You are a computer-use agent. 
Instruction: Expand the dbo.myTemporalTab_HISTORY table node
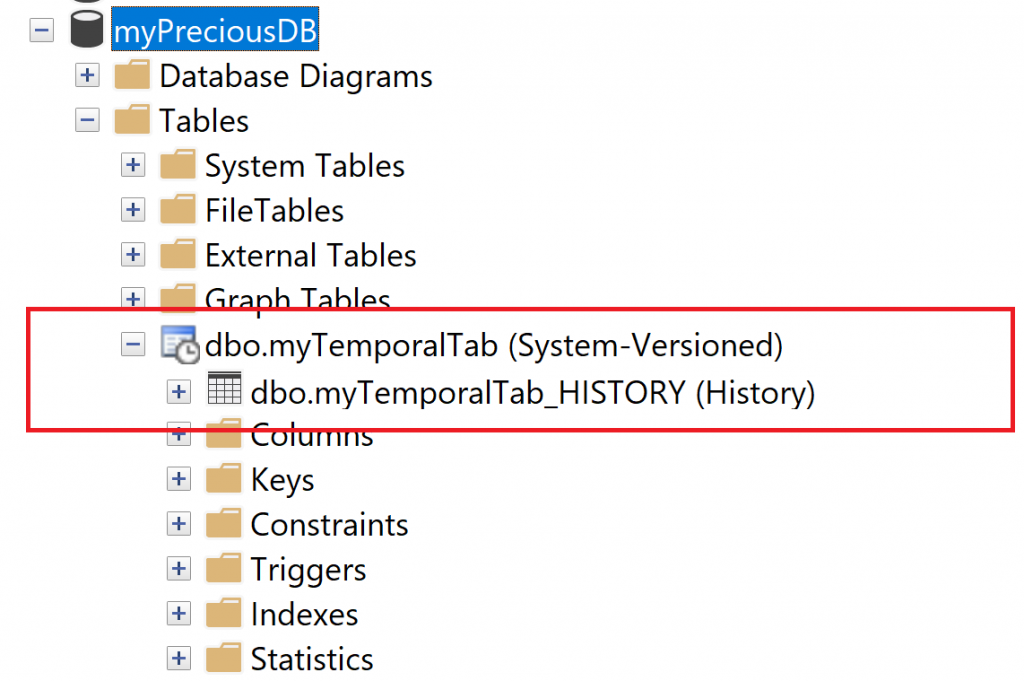[179, 391]
